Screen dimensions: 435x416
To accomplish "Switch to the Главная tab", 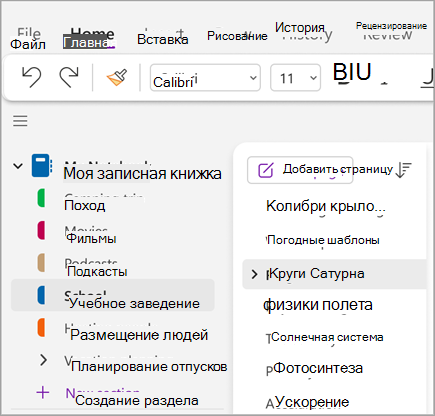I will click(89, 43).
